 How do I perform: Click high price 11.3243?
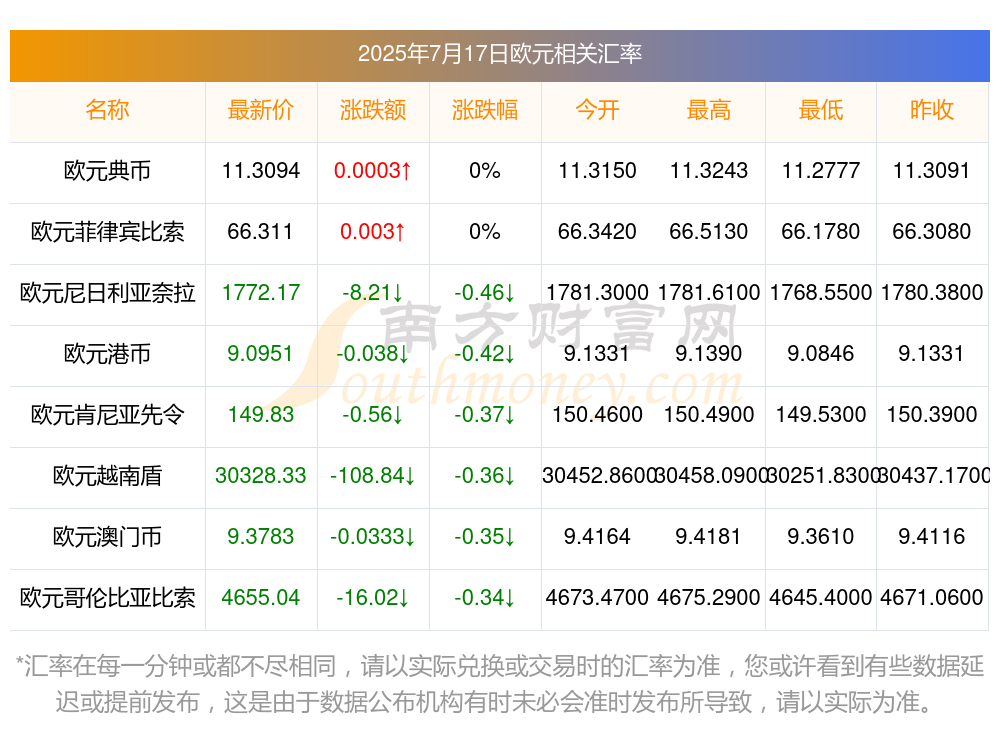709,171
